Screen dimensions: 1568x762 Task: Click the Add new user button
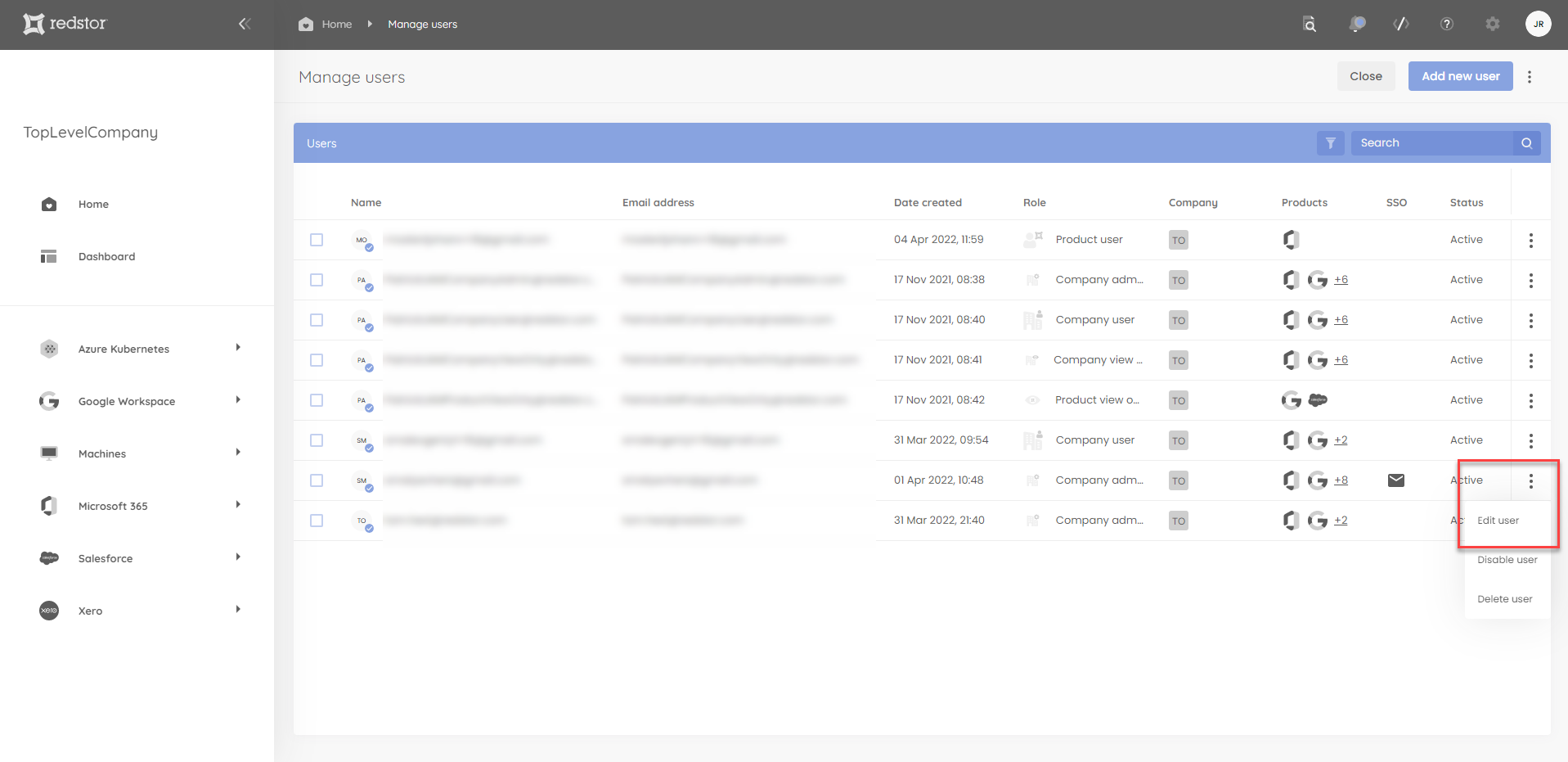click(x=1460, y=76)
